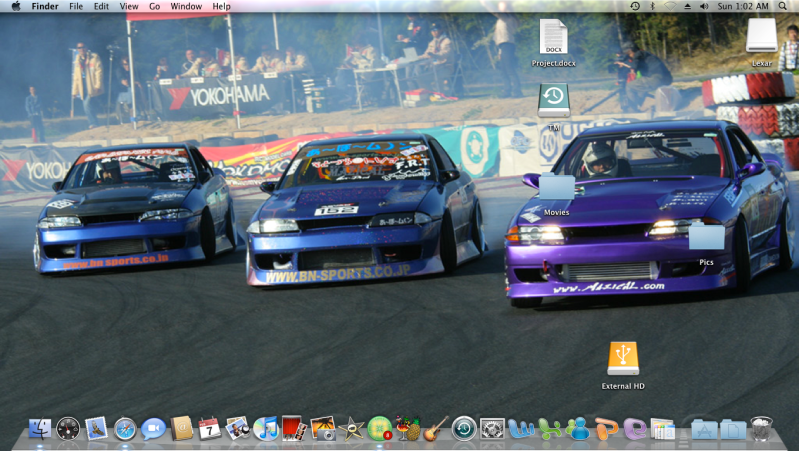Open Finder from the Dock
799x451 pixels.
(x=40, y=428)
